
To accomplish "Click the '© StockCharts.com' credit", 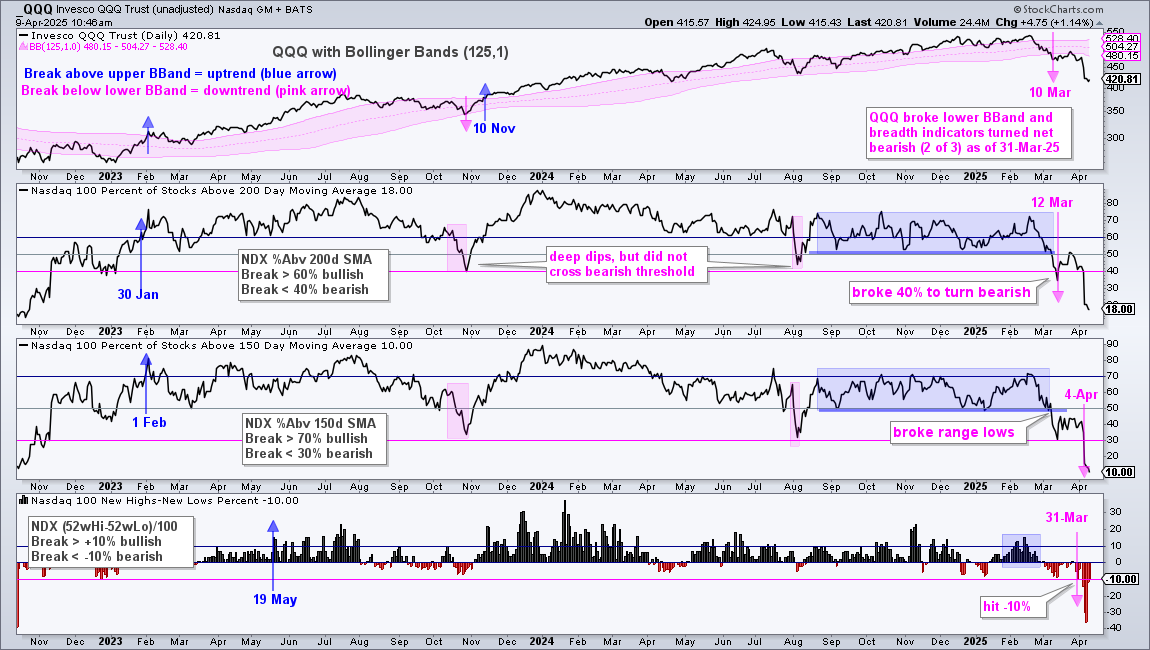I will click(1058, 10).
